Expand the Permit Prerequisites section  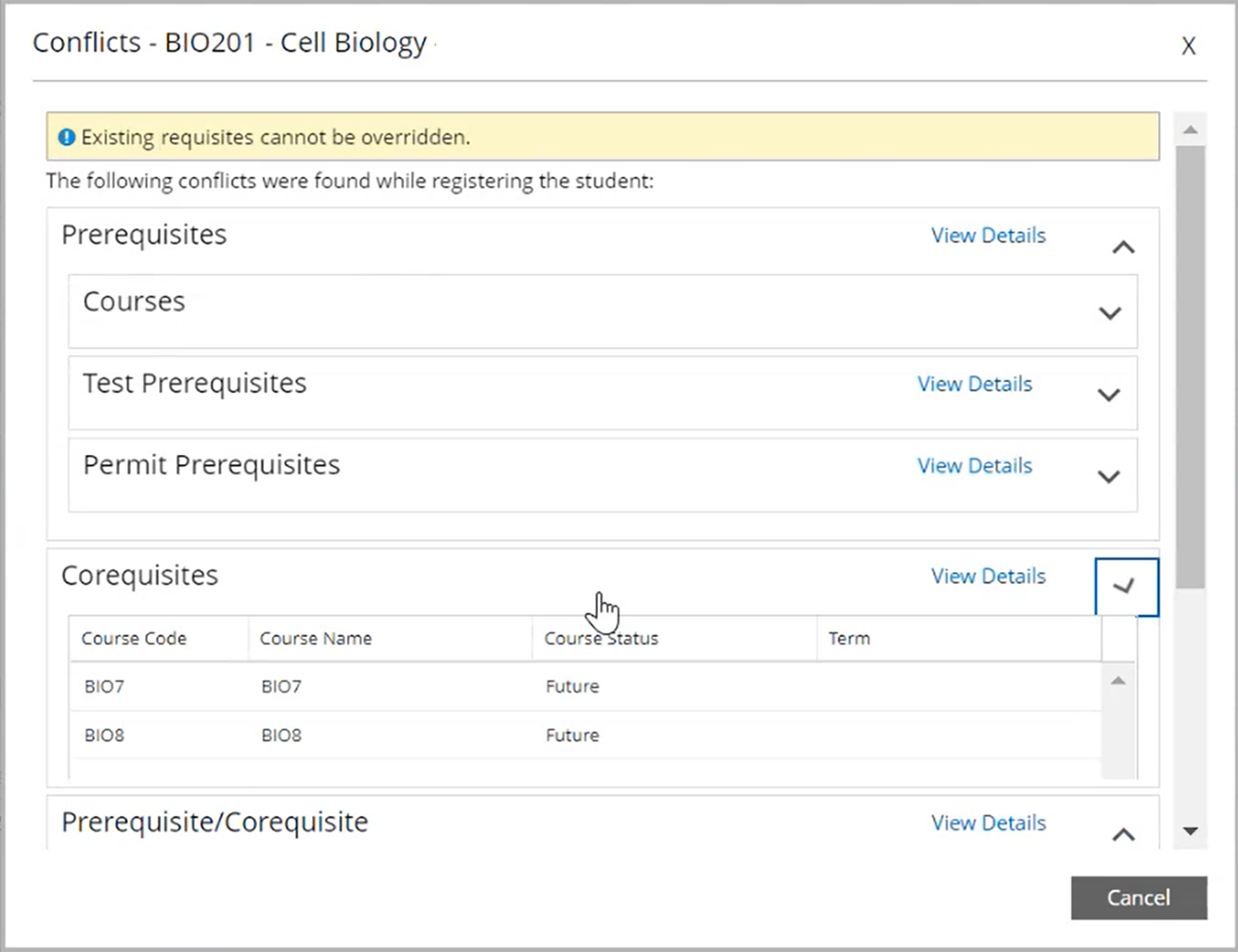tap(1108, 476)
